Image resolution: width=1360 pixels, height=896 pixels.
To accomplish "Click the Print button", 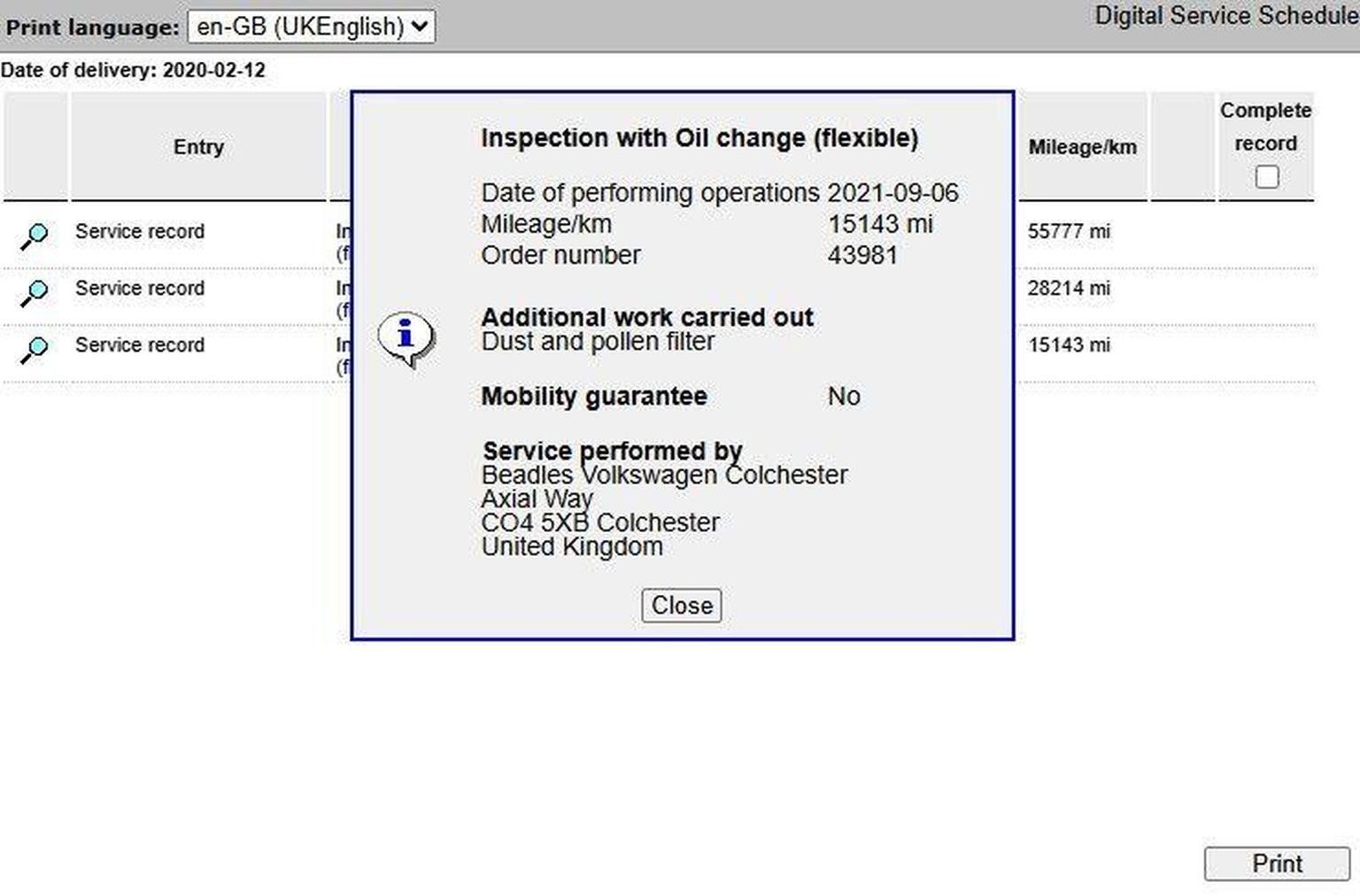I will (x=1277, y=864).
